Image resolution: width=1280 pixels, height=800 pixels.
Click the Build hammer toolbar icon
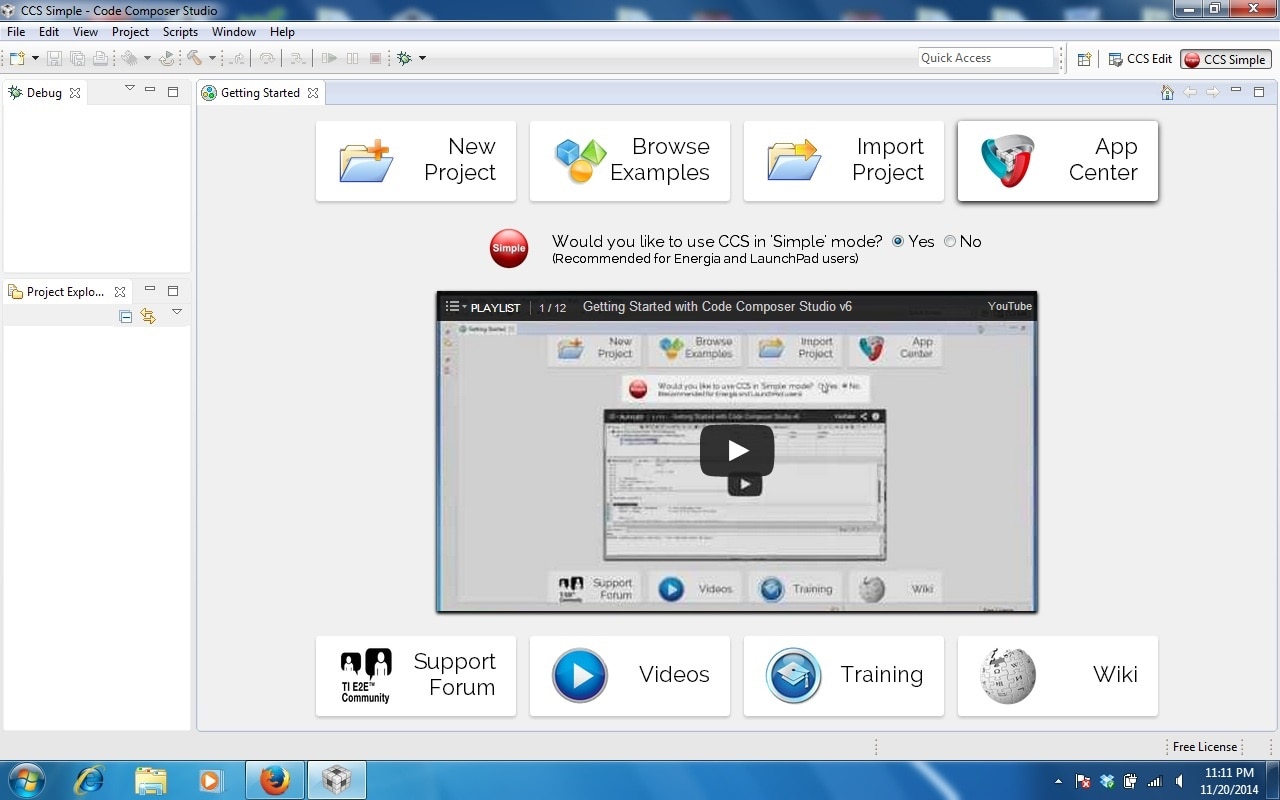click(194, 58)
